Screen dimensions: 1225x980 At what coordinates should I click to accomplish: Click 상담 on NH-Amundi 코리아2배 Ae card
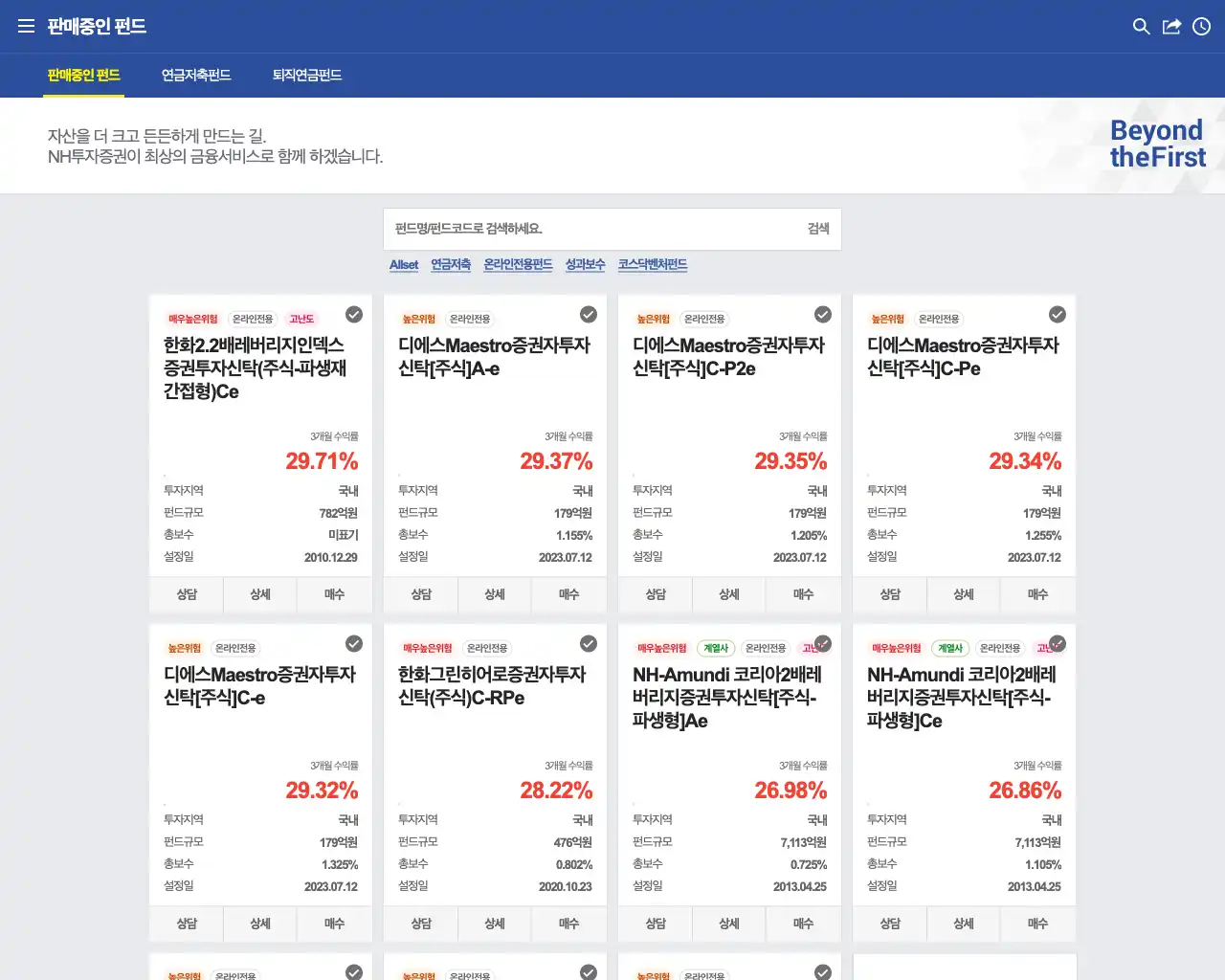(656, 924)
